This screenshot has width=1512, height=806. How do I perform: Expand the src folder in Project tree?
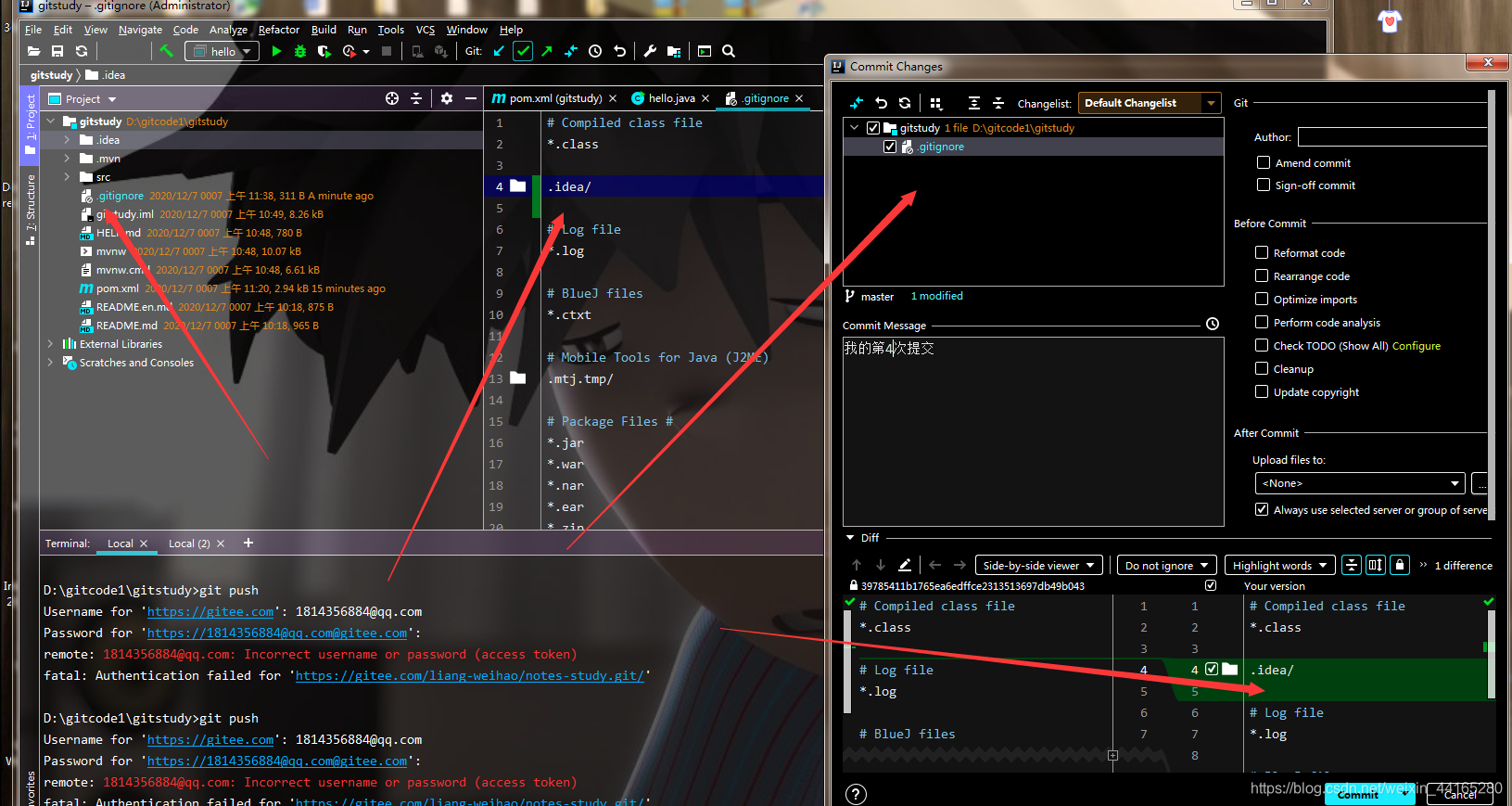[67, 176]
